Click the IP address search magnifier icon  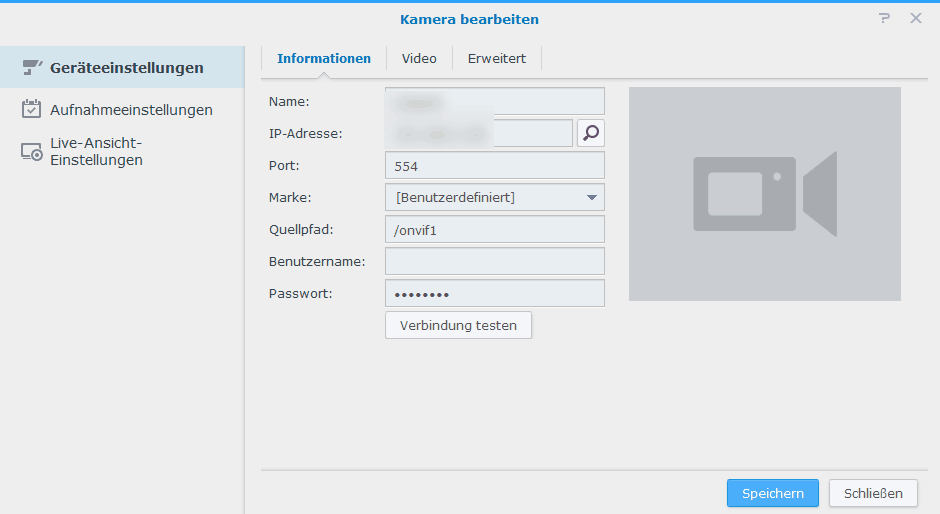click(591, 133)
